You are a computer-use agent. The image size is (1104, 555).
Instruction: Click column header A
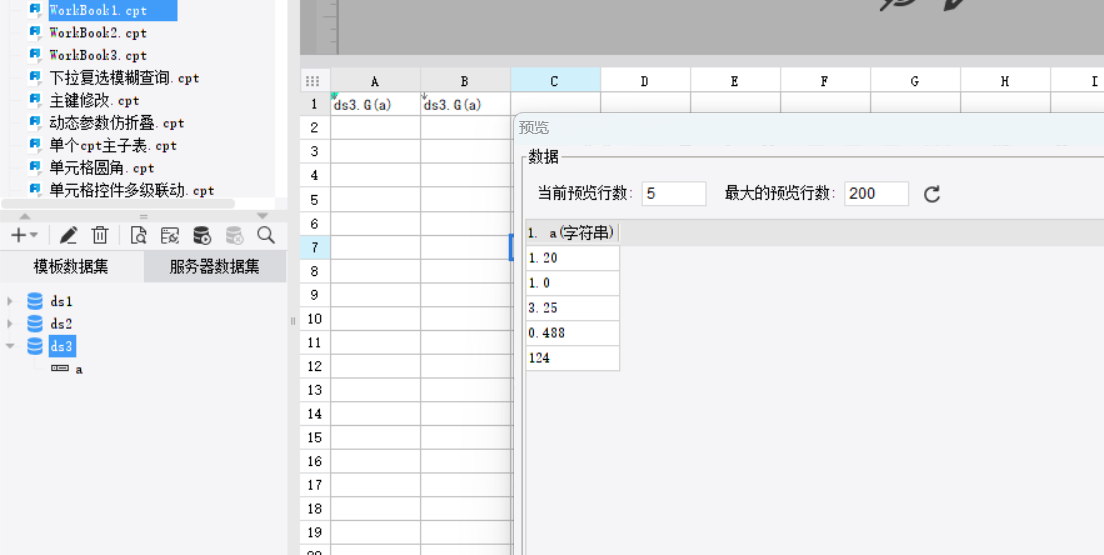pos(376,80)
